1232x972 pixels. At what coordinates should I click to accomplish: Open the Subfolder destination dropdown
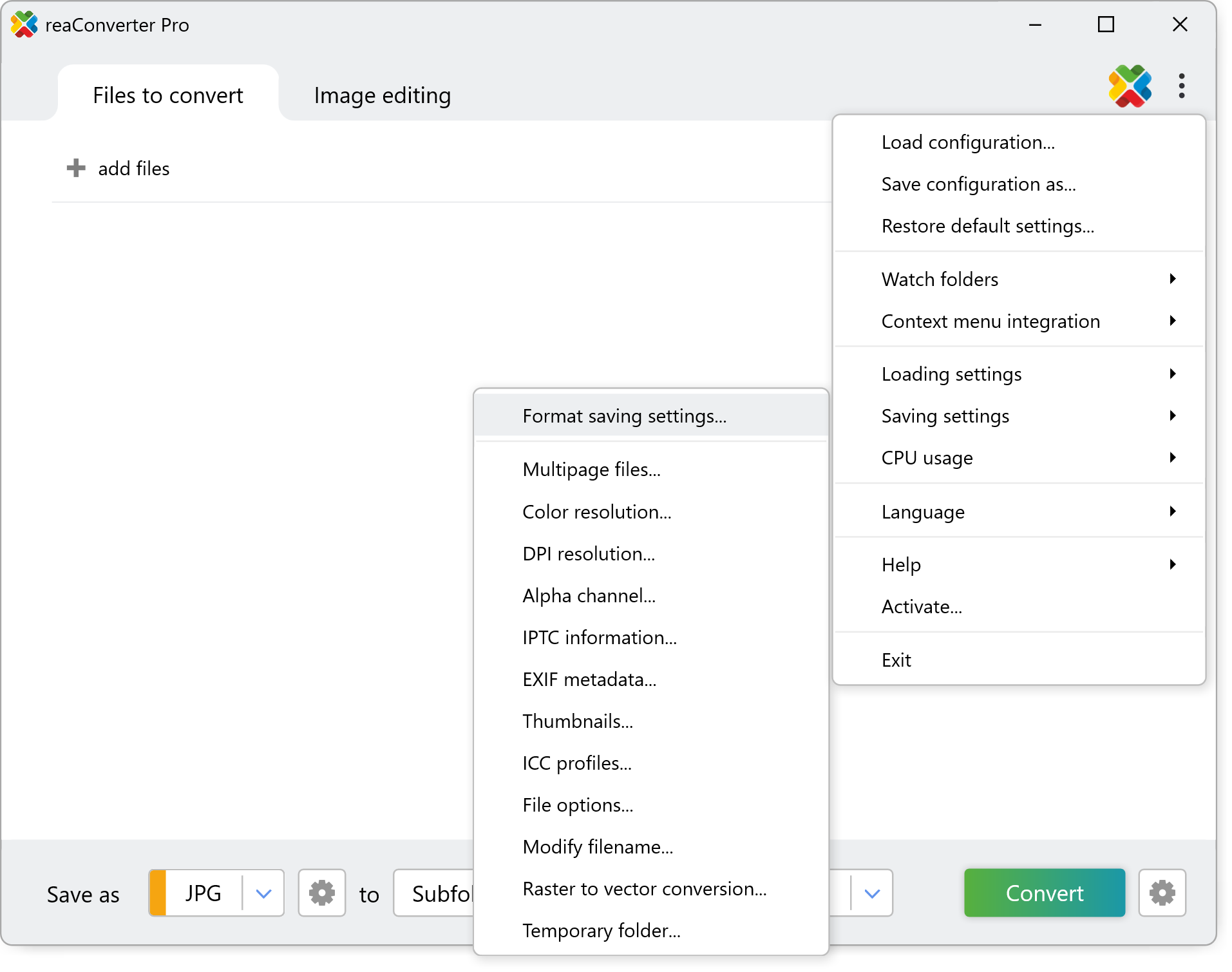click(873, 893)
